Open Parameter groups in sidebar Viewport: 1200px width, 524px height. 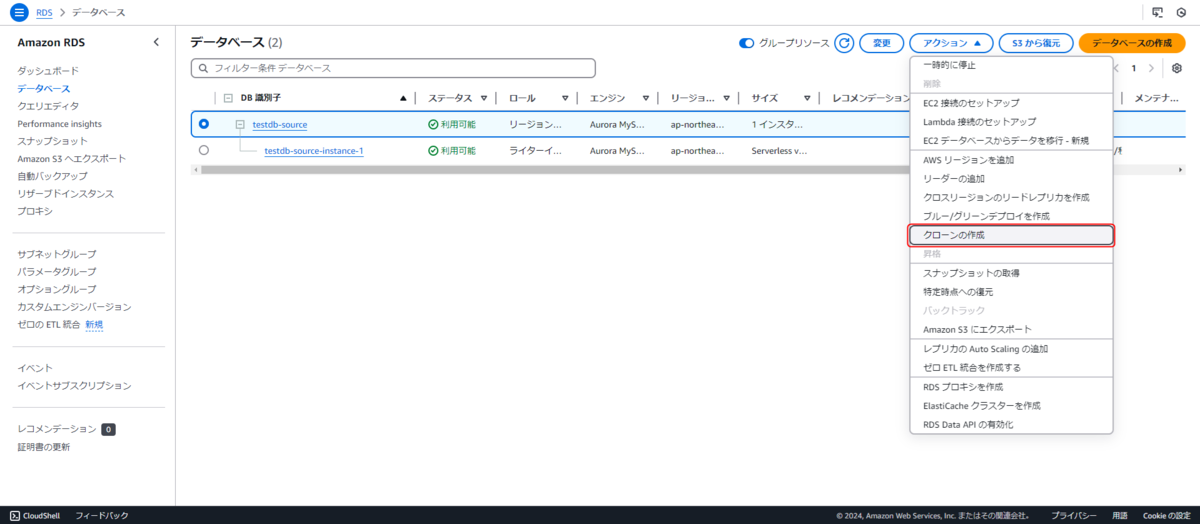click(56, 272)
